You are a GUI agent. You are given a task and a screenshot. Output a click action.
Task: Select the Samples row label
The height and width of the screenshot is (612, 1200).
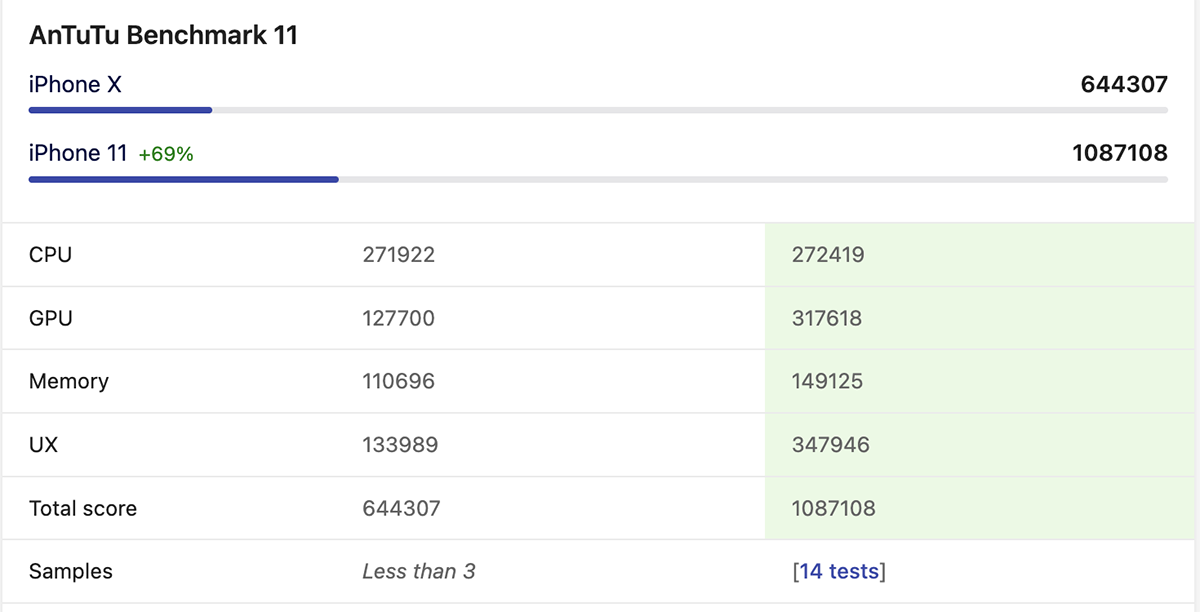pyautogui.click(x=71, y=572)
